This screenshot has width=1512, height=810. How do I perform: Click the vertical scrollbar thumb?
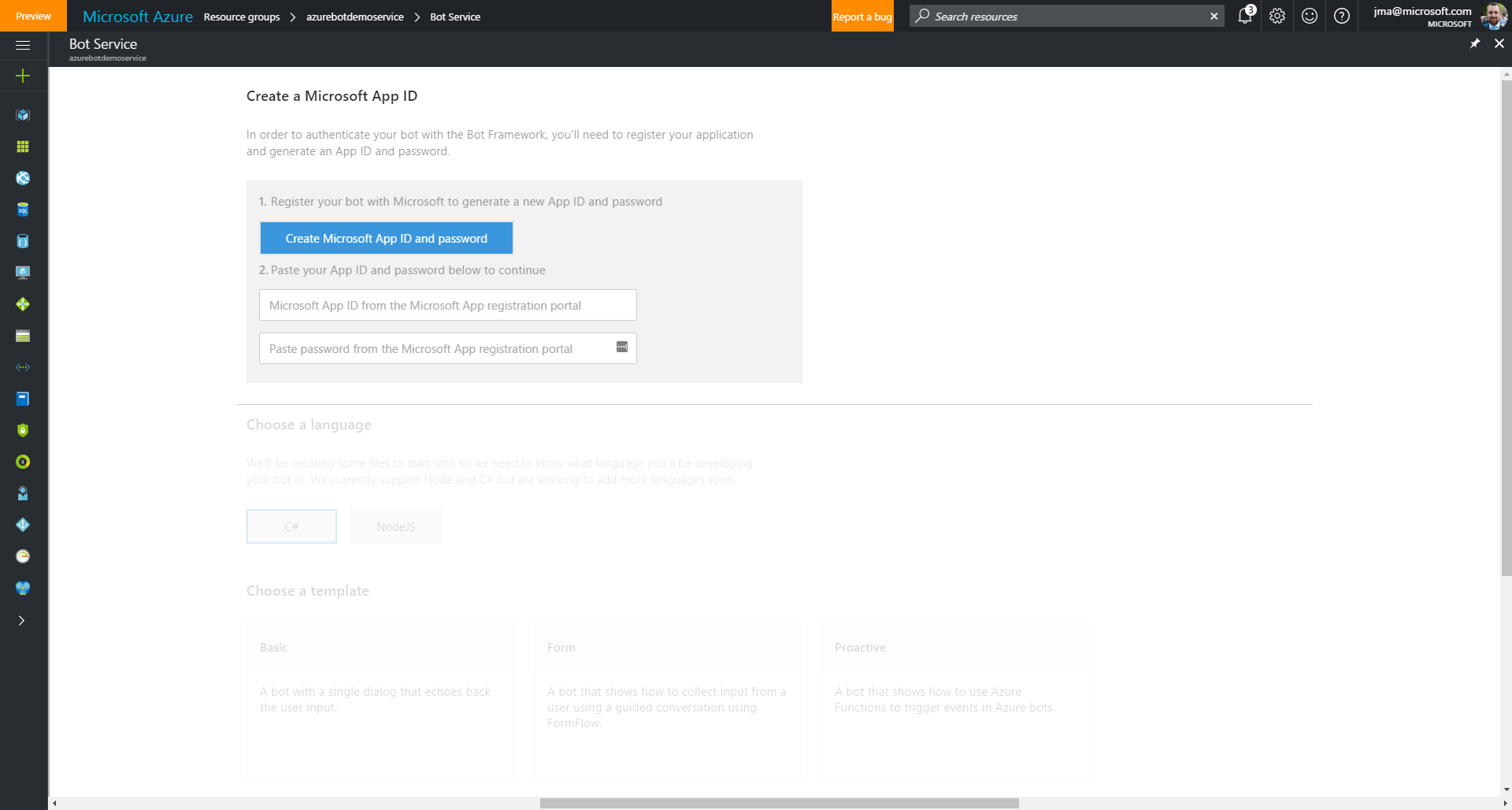pyautogui.click(x=1506, y=328)
